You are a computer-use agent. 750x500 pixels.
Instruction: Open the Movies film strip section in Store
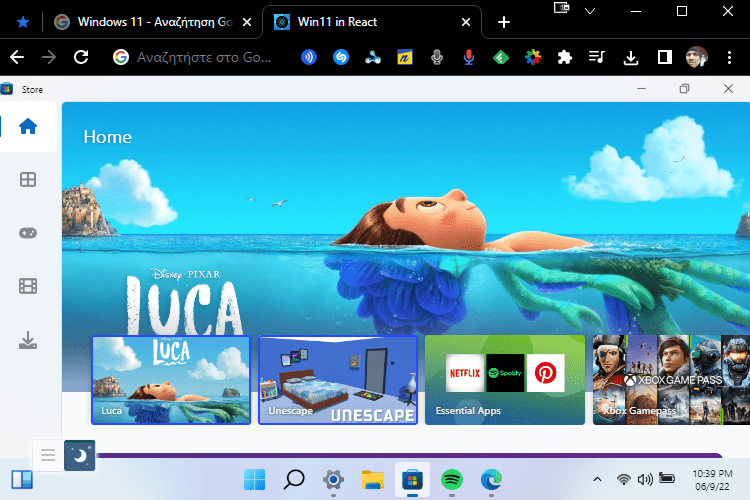(28, 286)
